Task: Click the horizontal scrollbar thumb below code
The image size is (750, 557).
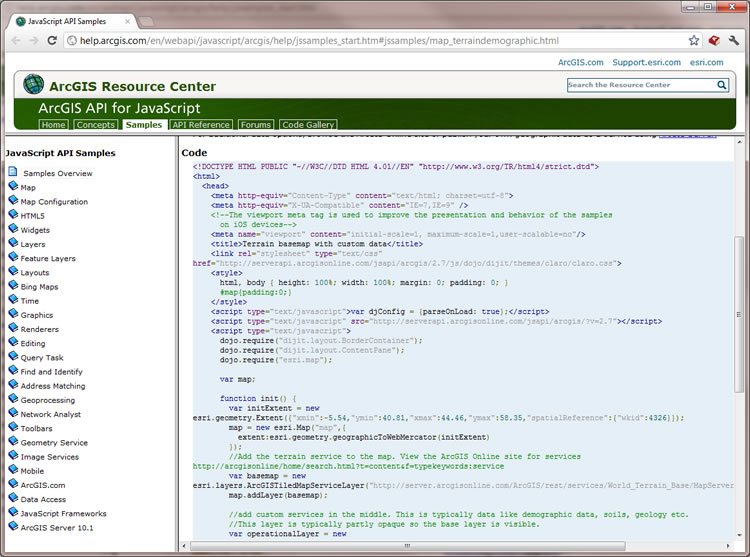Action: pos(408,546)
